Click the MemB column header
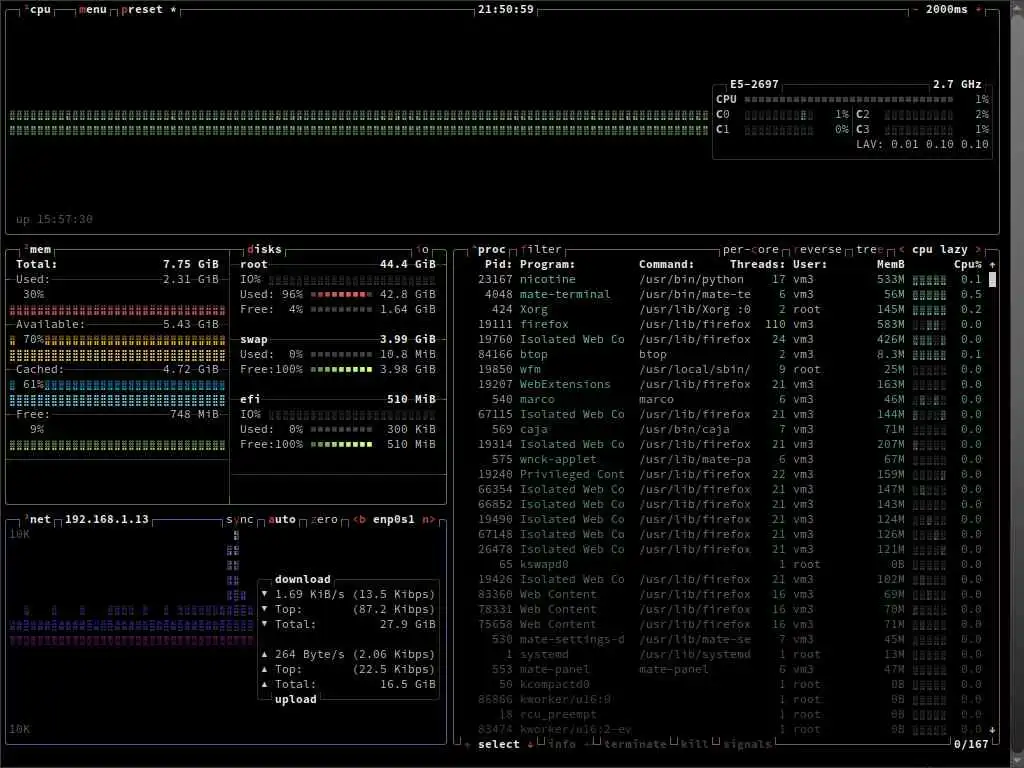 [x=891, y=264]
